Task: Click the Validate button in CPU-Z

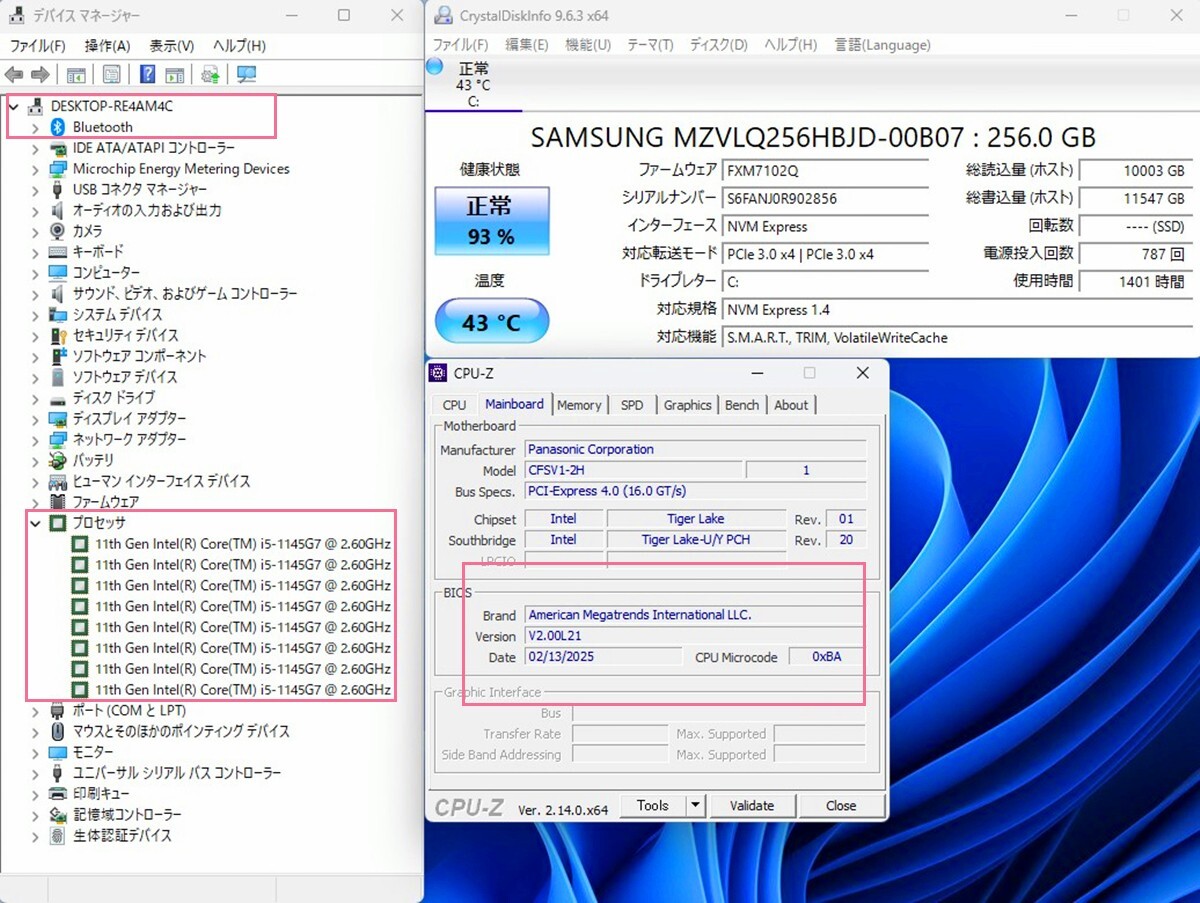Action: click(x=752, y=806)
